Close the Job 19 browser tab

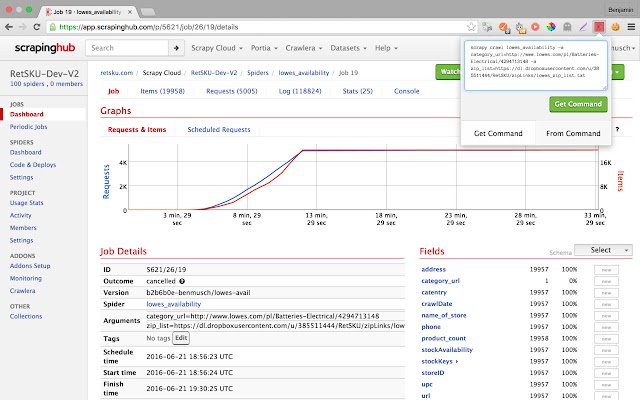130,12
